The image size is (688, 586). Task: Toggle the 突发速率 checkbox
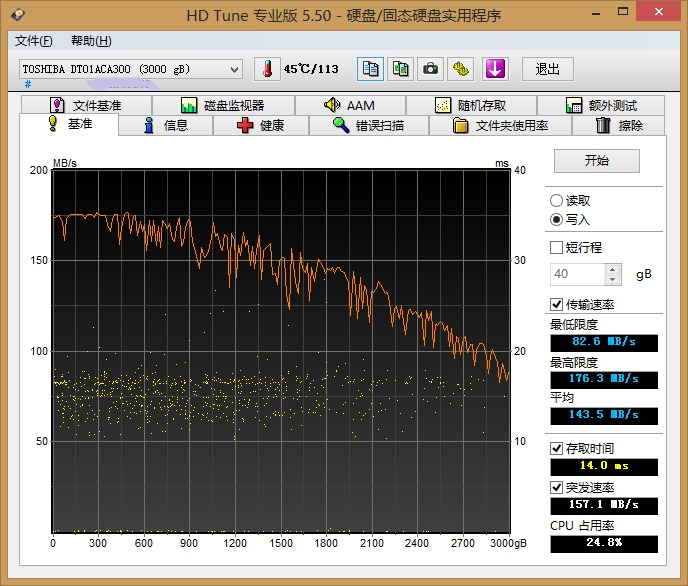tap(556, 487)
